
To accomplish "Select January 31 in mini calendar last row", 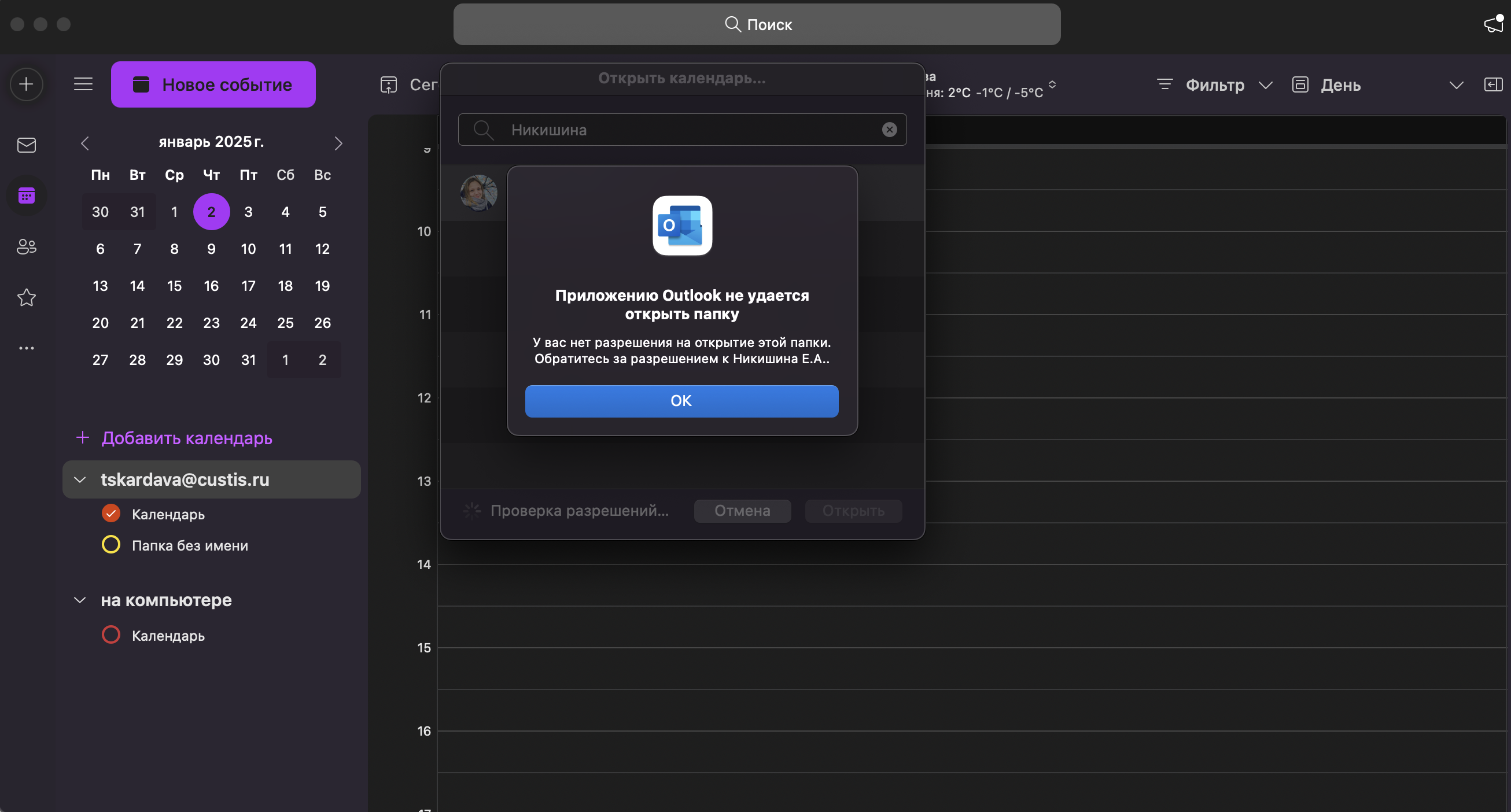I will tap(248, 360).
